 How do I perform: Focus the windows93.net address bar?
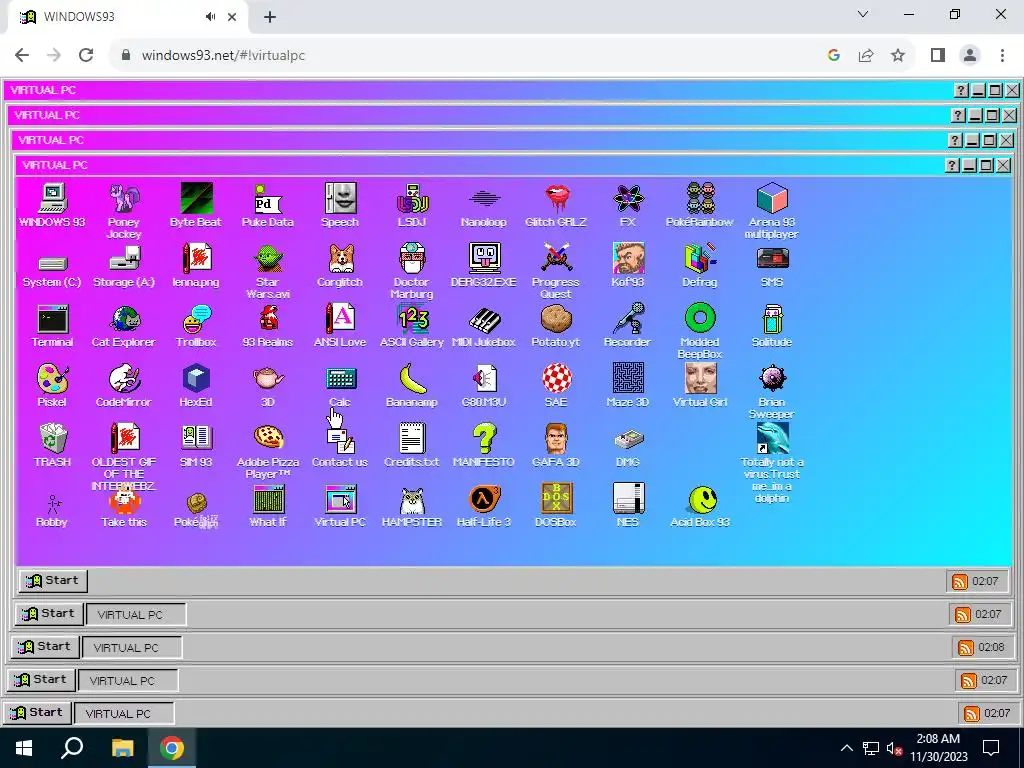468,55
